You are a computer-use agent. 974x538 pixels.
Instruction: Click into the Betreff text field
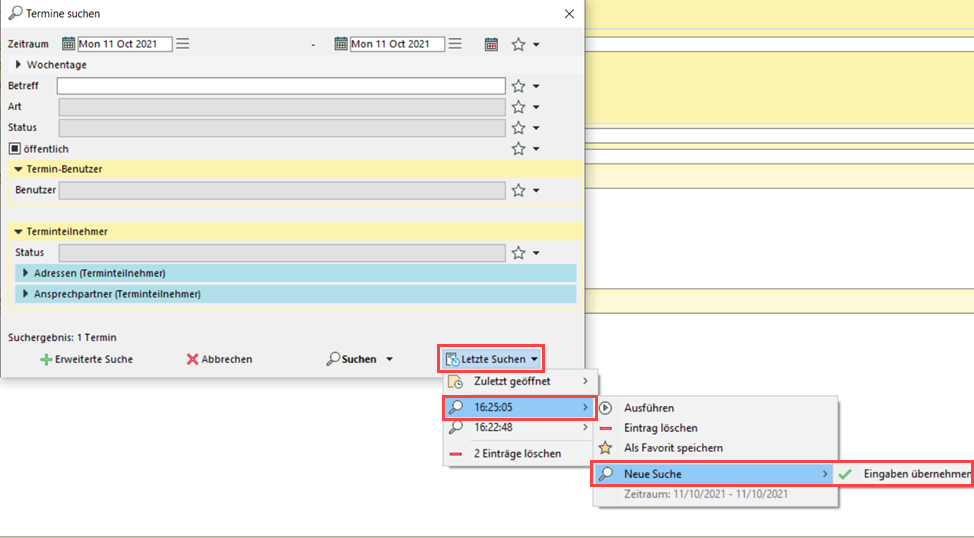[x=281, y=86]
